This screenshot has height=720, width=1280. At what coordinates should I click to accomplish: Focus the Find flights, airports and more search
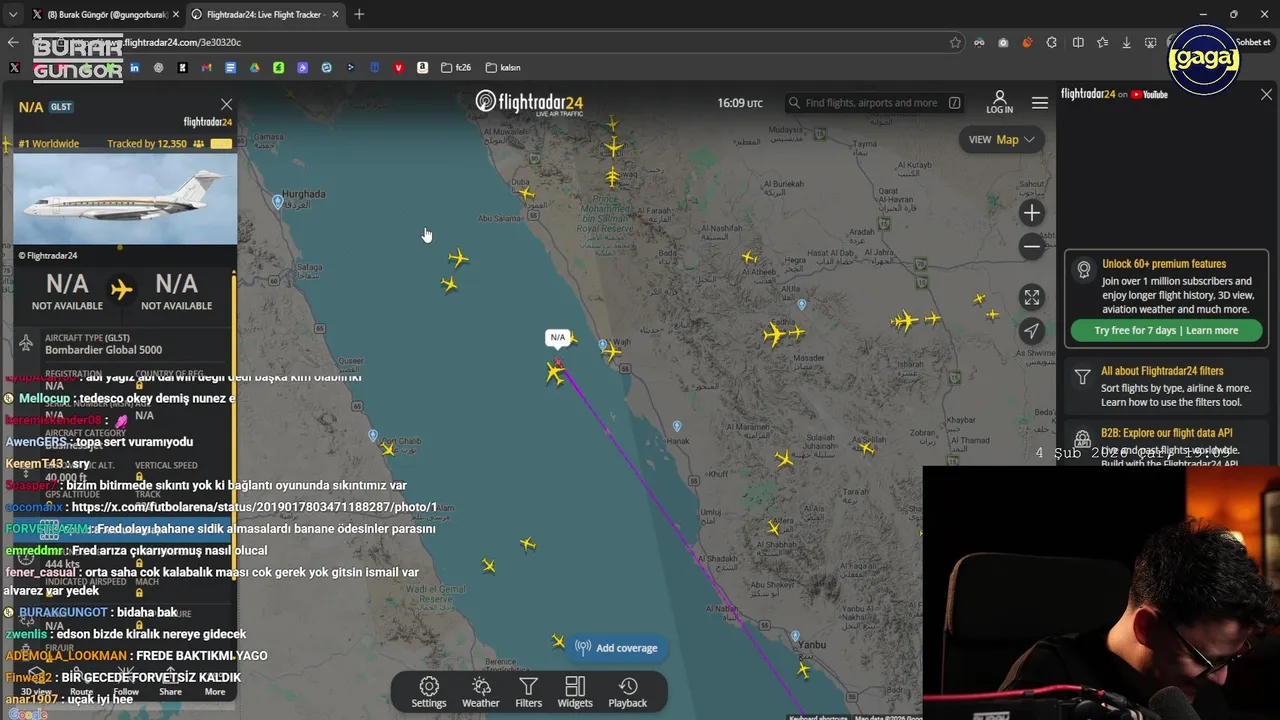pos(875,103)
